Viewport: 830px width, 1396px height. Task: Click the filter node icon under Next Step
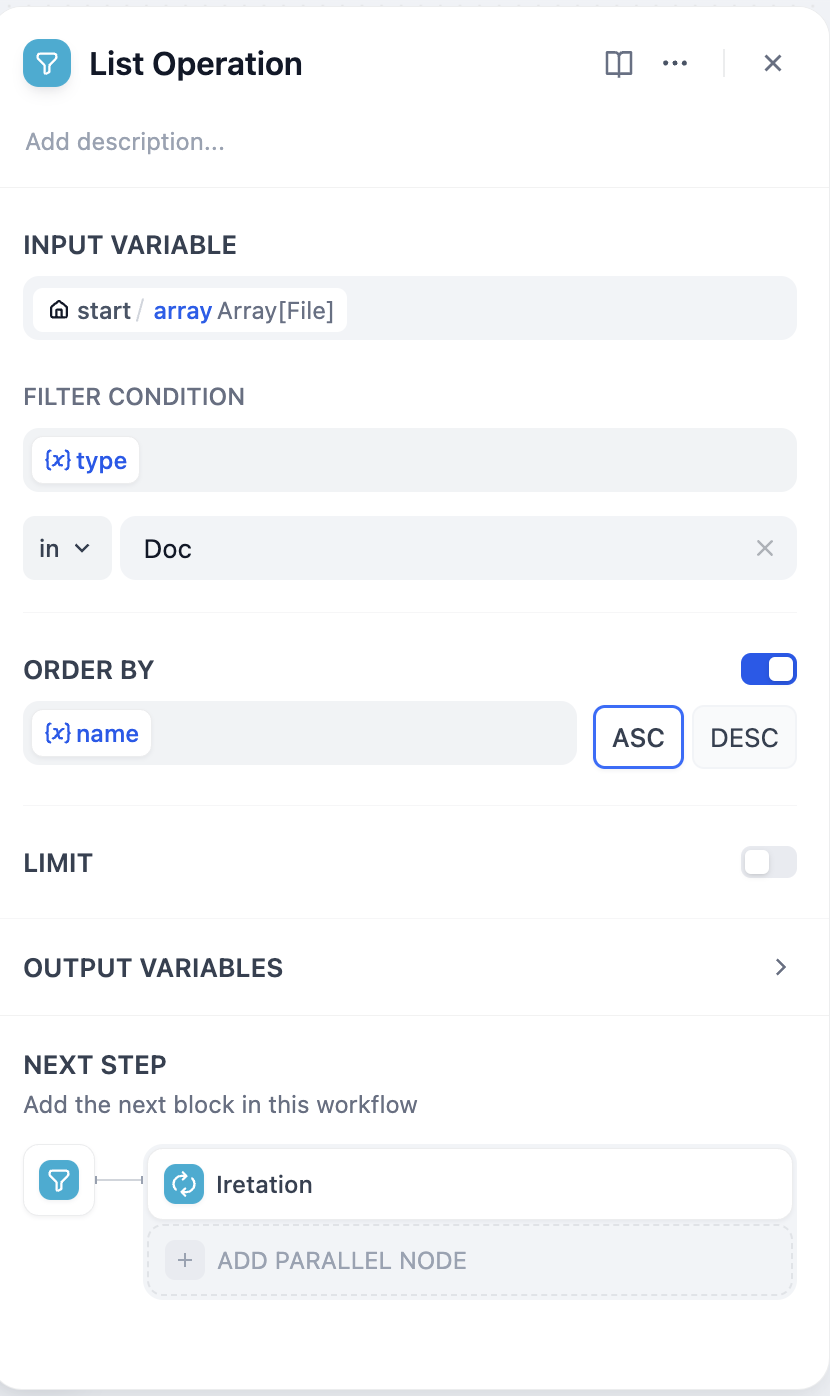pyautogui.click(x=59, y=1180)
